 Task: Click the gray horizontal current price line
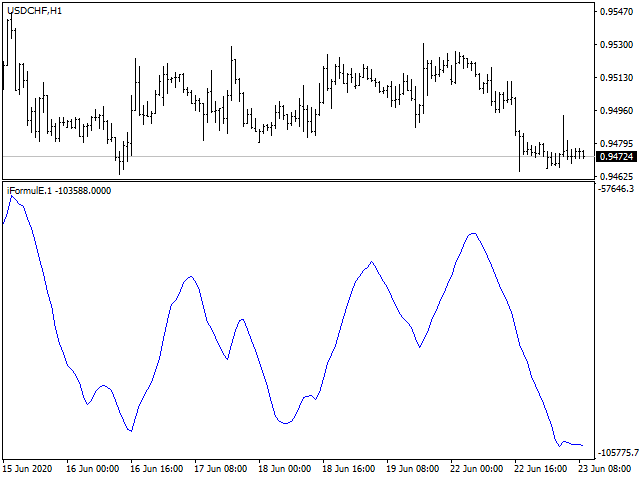point(299,156)
